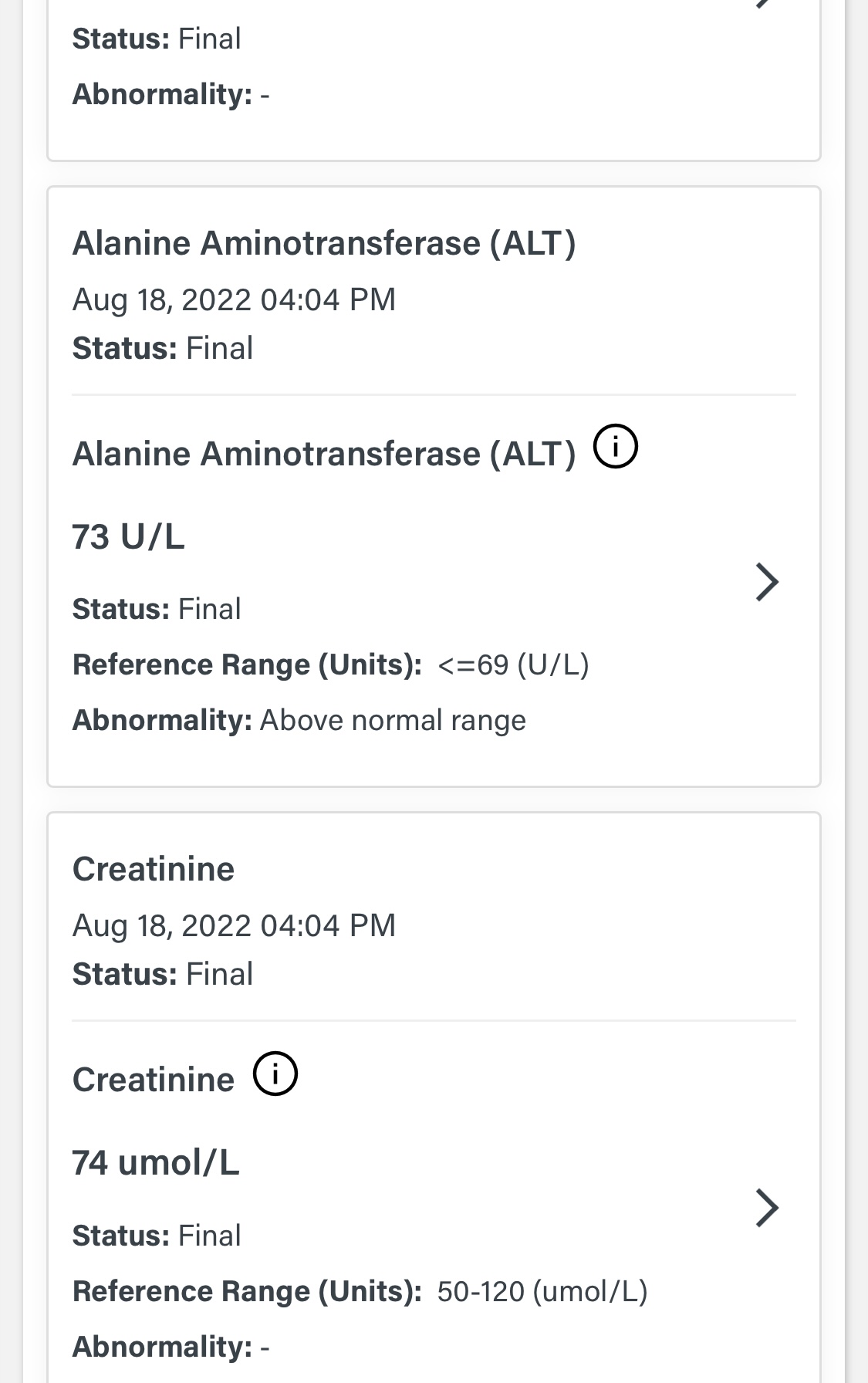Screen dimensions: 868x1383
Task: Tap the 74 umol/L result value
Action: coord(156,1162)
